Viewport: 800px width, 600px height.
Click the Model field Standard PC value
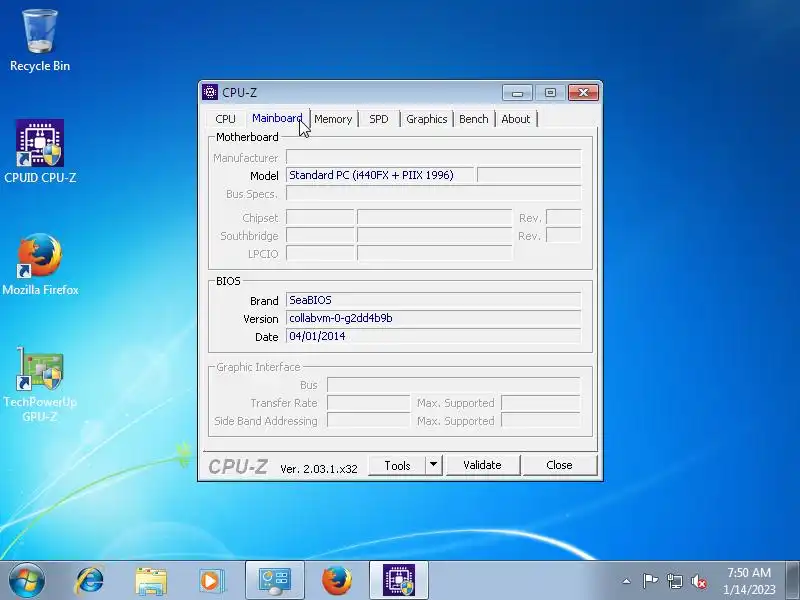pyautogui.click(x=380, y=175)
